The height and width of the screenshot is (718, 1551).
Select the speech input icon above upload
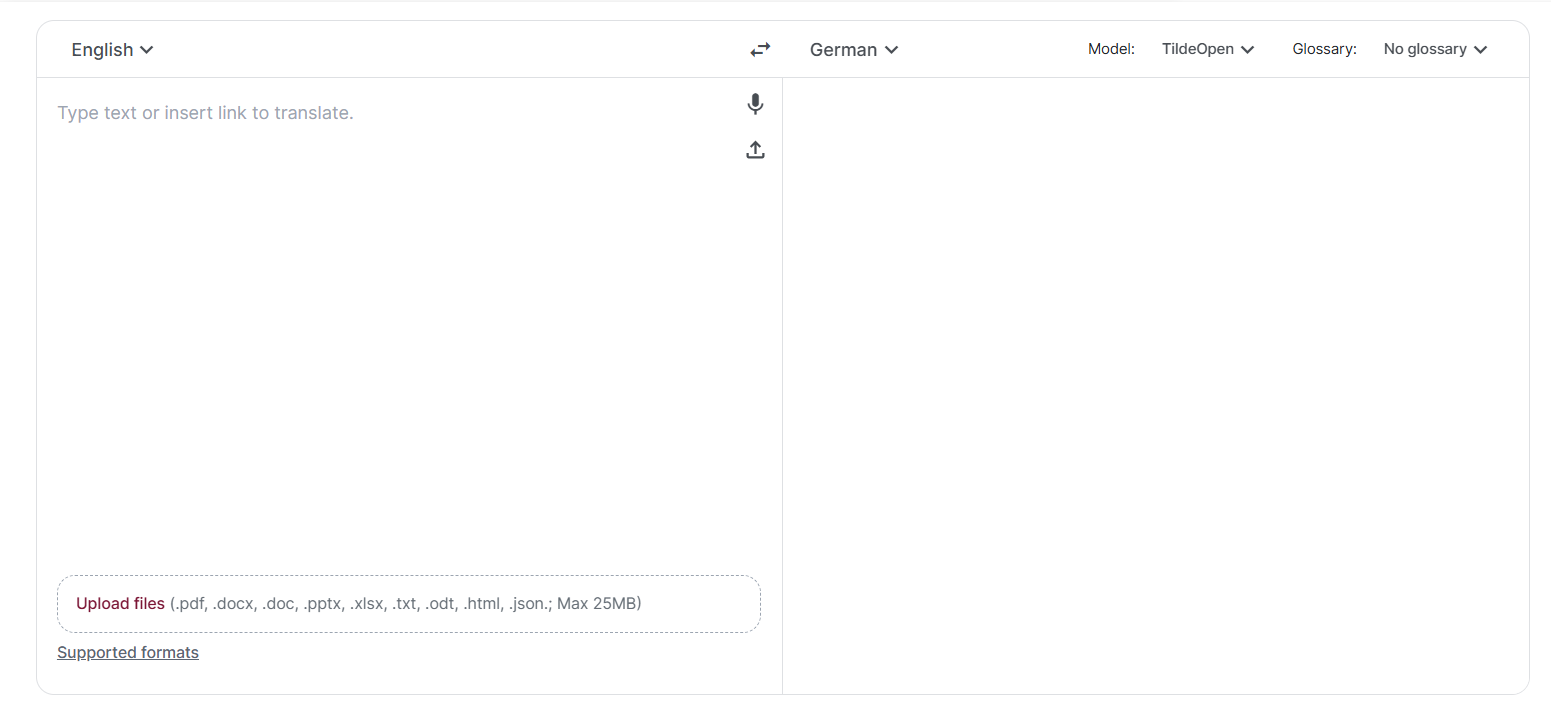click(x=755, y=104)
